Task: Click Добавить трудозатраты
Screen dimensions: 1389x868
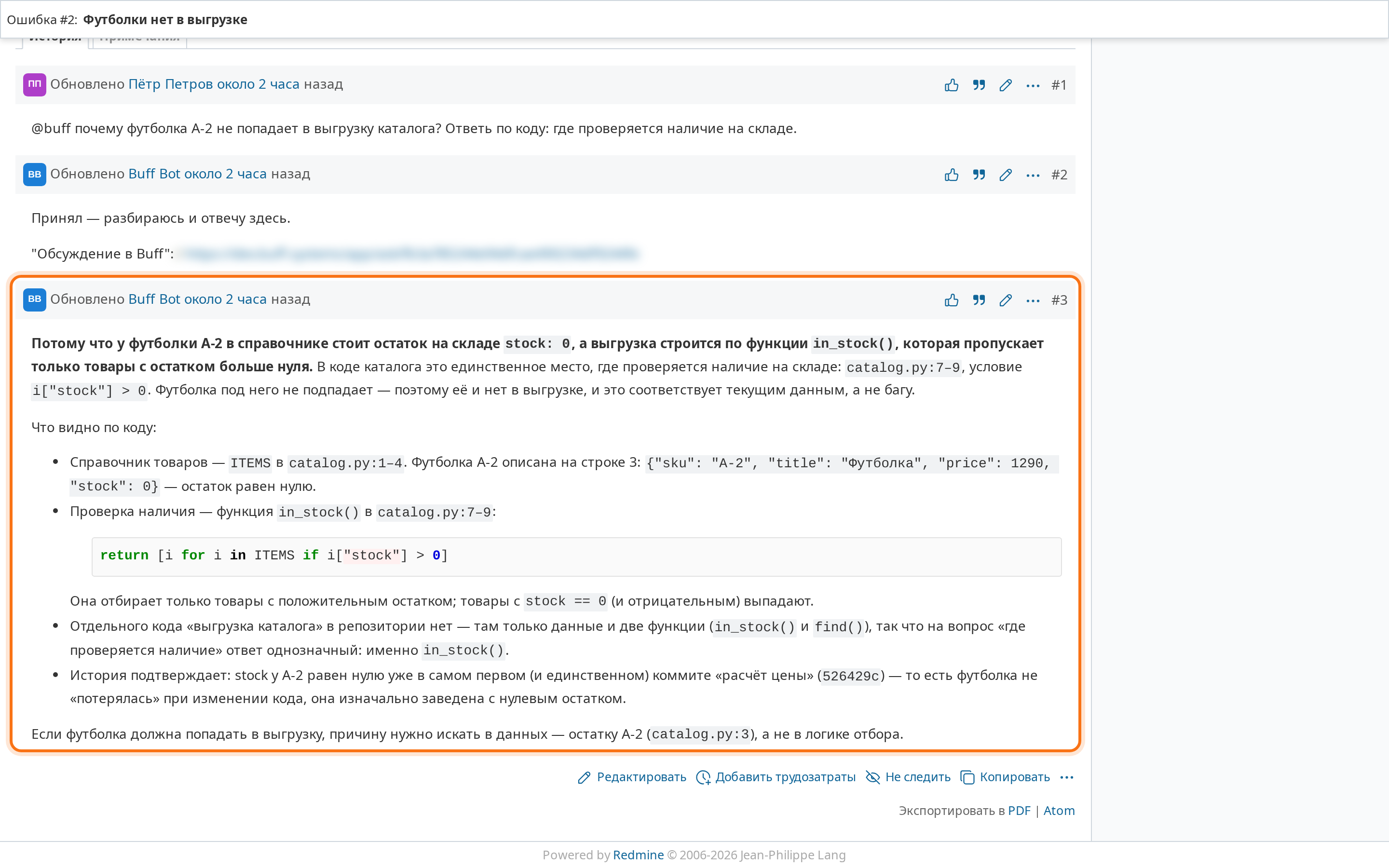Action: coord(776,777)
